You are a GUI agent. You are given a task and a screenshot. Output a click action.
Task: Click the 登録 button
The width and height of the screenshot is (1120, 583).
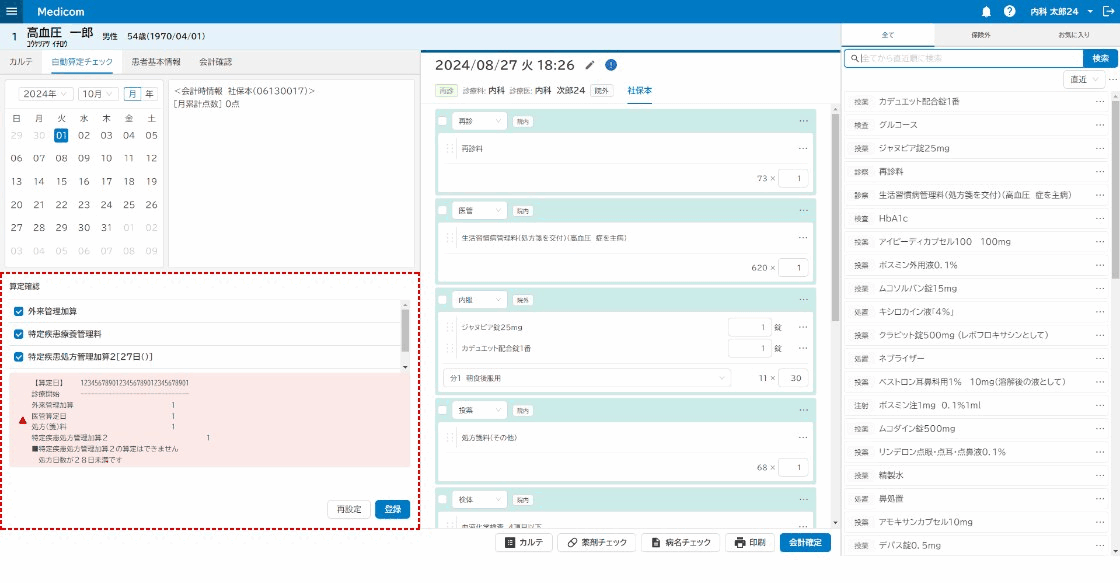[392, 509]
